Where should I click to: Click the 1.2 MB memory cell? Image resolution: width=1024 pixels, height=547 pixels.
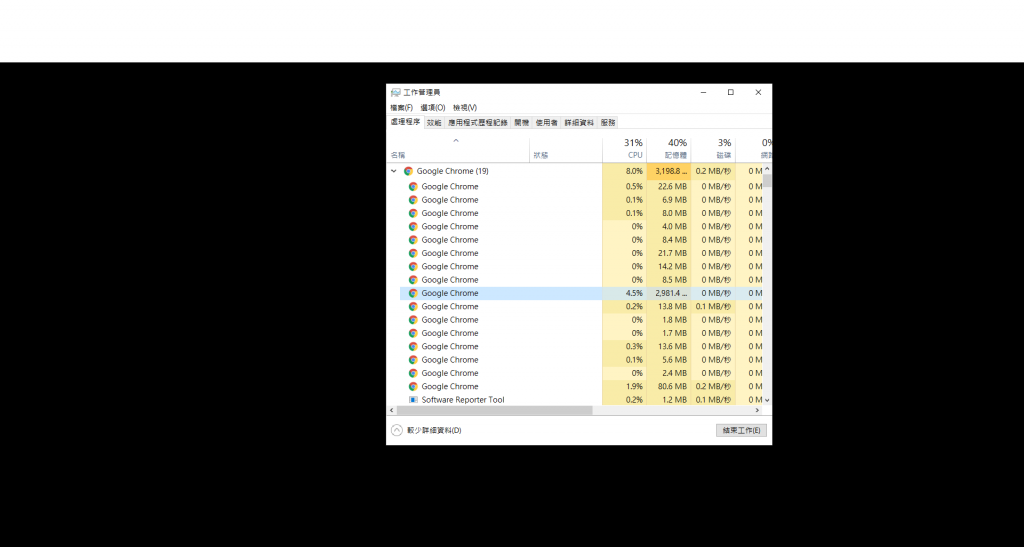tap(669, 399)
